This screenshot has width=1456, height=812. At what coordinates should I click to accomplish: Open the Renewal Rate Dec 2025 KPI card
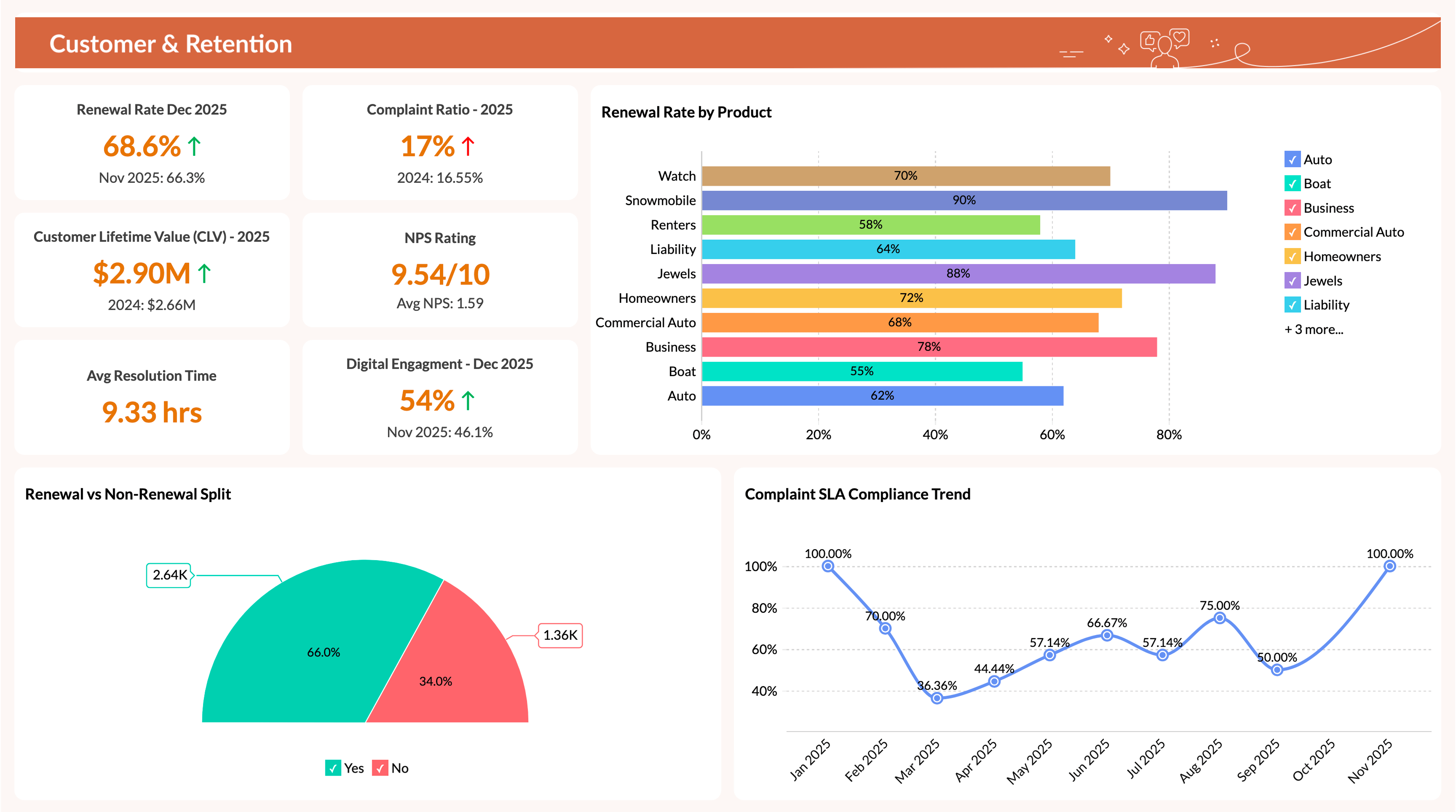coord(152,143)
